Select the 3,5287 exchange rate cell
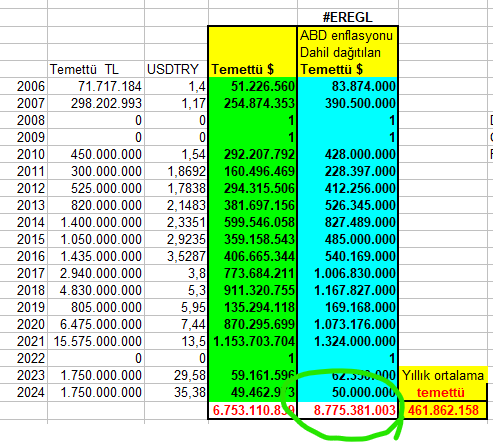The image size is (493, 443). point(176,256)
